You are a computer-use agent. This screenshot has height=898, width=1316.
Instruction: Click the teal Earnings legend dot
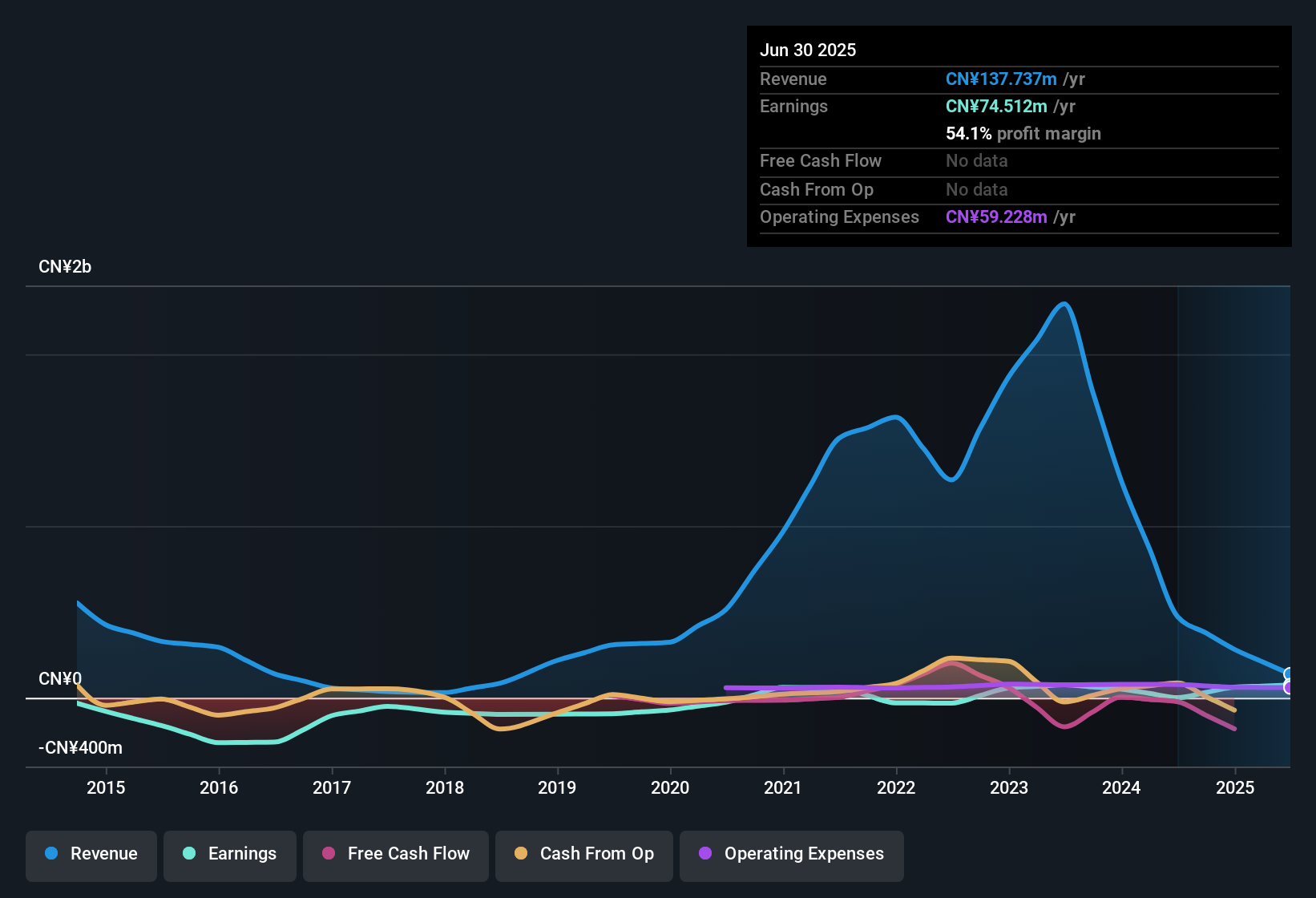click(189, 854)
